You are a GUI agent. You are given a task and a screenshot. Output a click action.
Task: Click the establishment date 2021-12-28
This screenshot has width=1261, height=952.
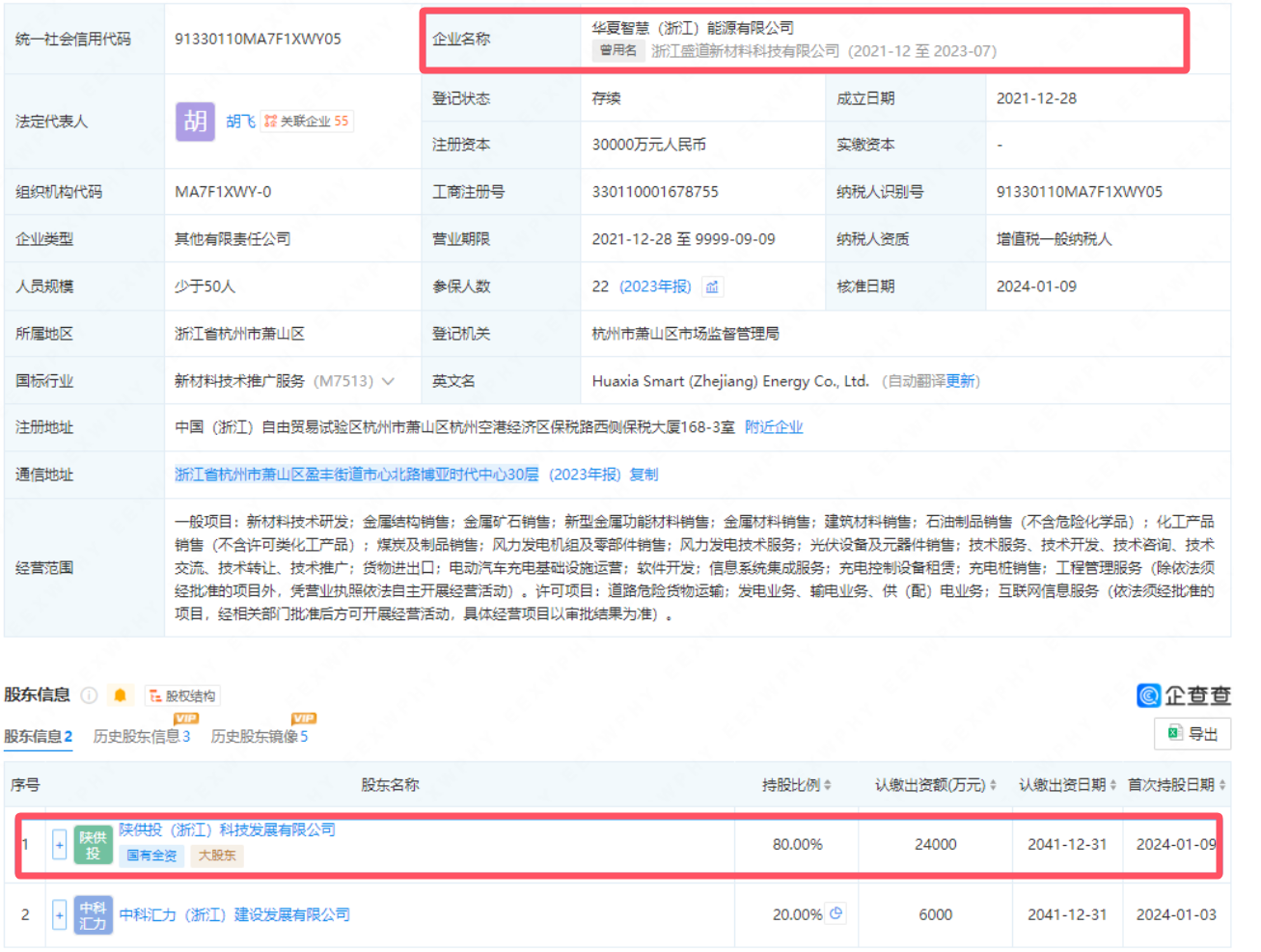1036,98
